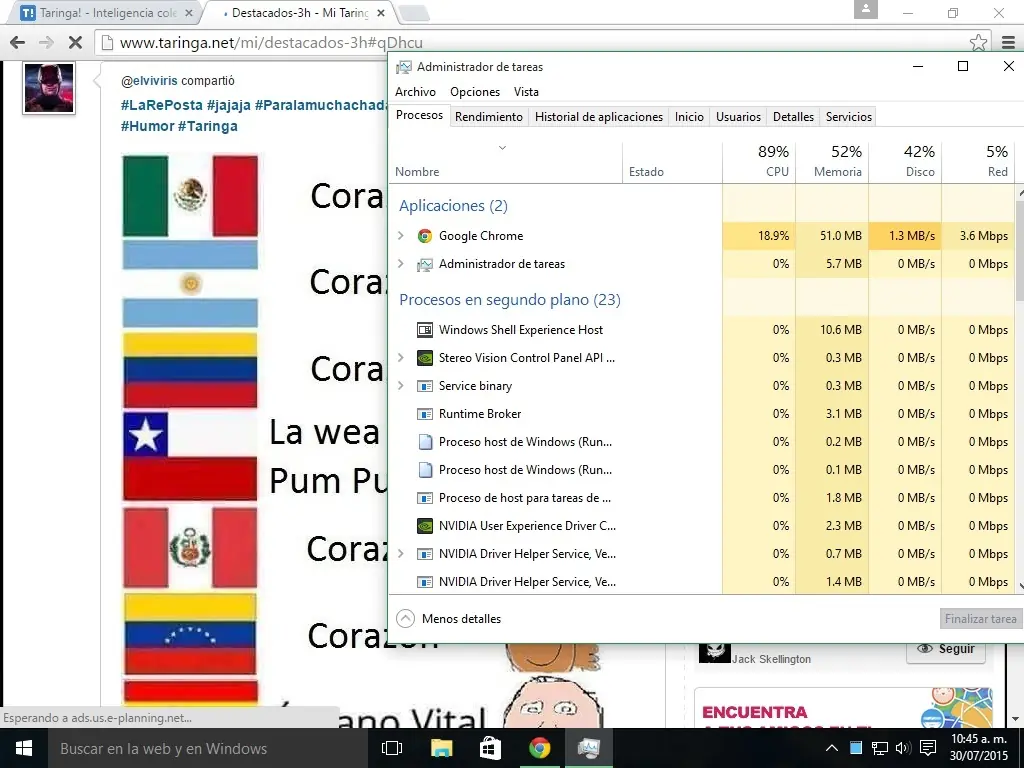Image resolution: width=1024 pixels, height=768 pixels.
Task: Switch to the Servicios tab
Action: click(x=848, y=117)
